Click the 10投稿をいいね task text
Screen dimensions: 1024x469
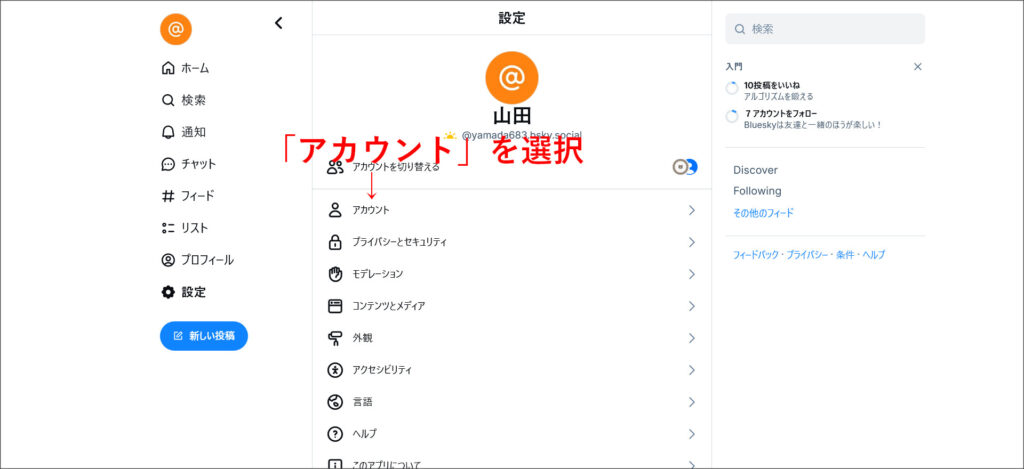(772, 85)
